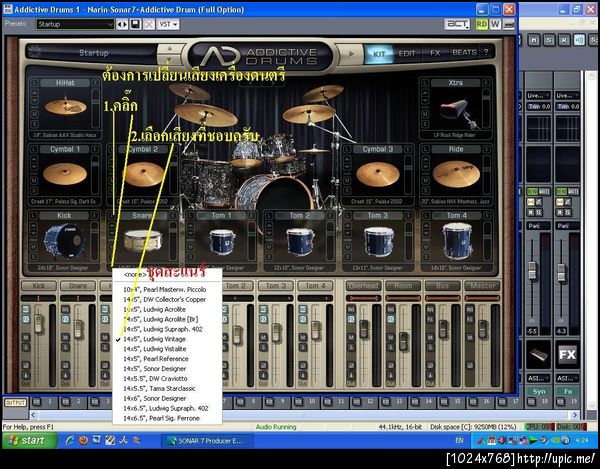Click the previous/next preset arrows icon
This screenshot has width=600, height=469.
(122, 24)
